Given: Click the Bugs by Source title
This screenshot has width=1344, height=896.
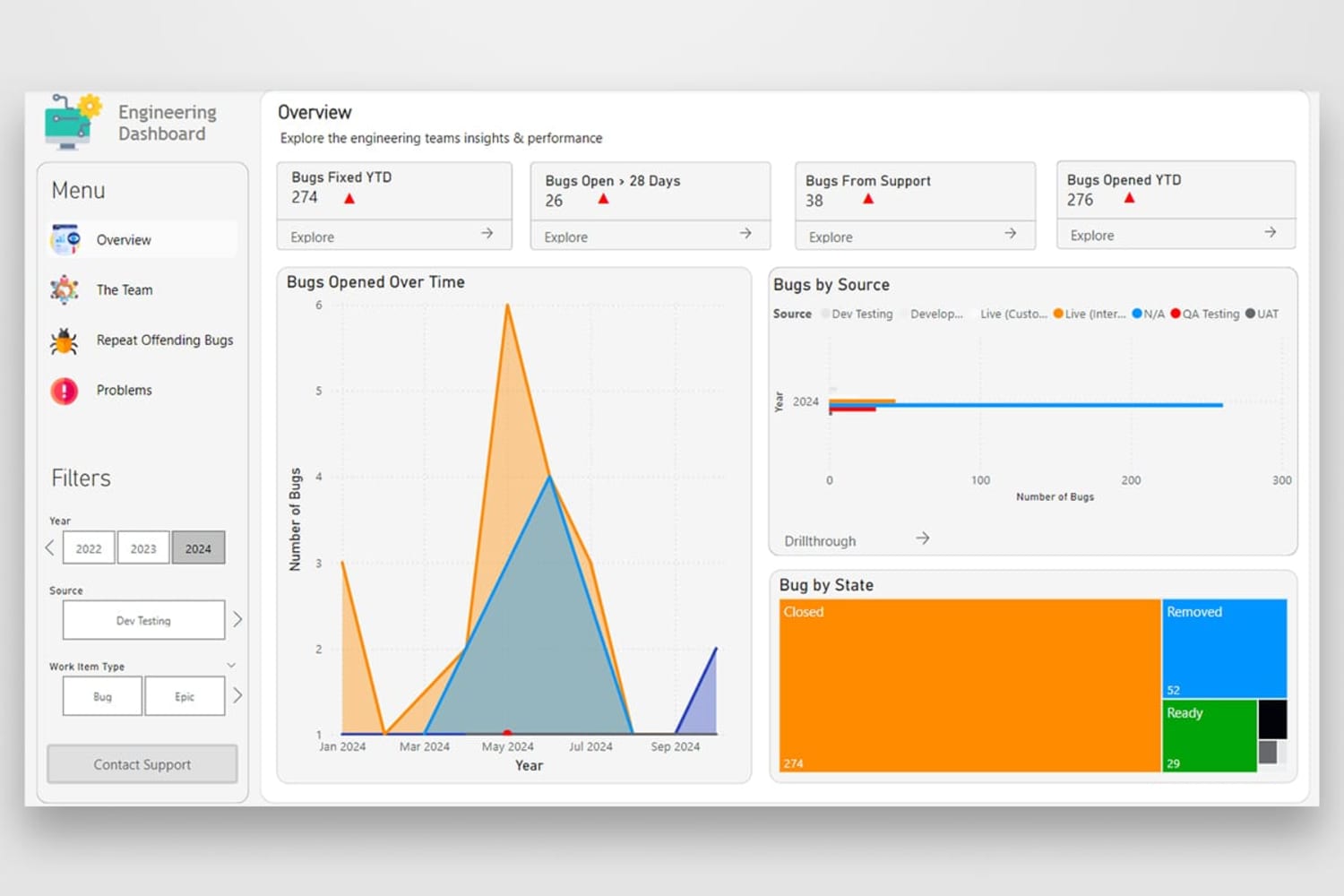Looking at the screenshot, I should click(831, 285).
